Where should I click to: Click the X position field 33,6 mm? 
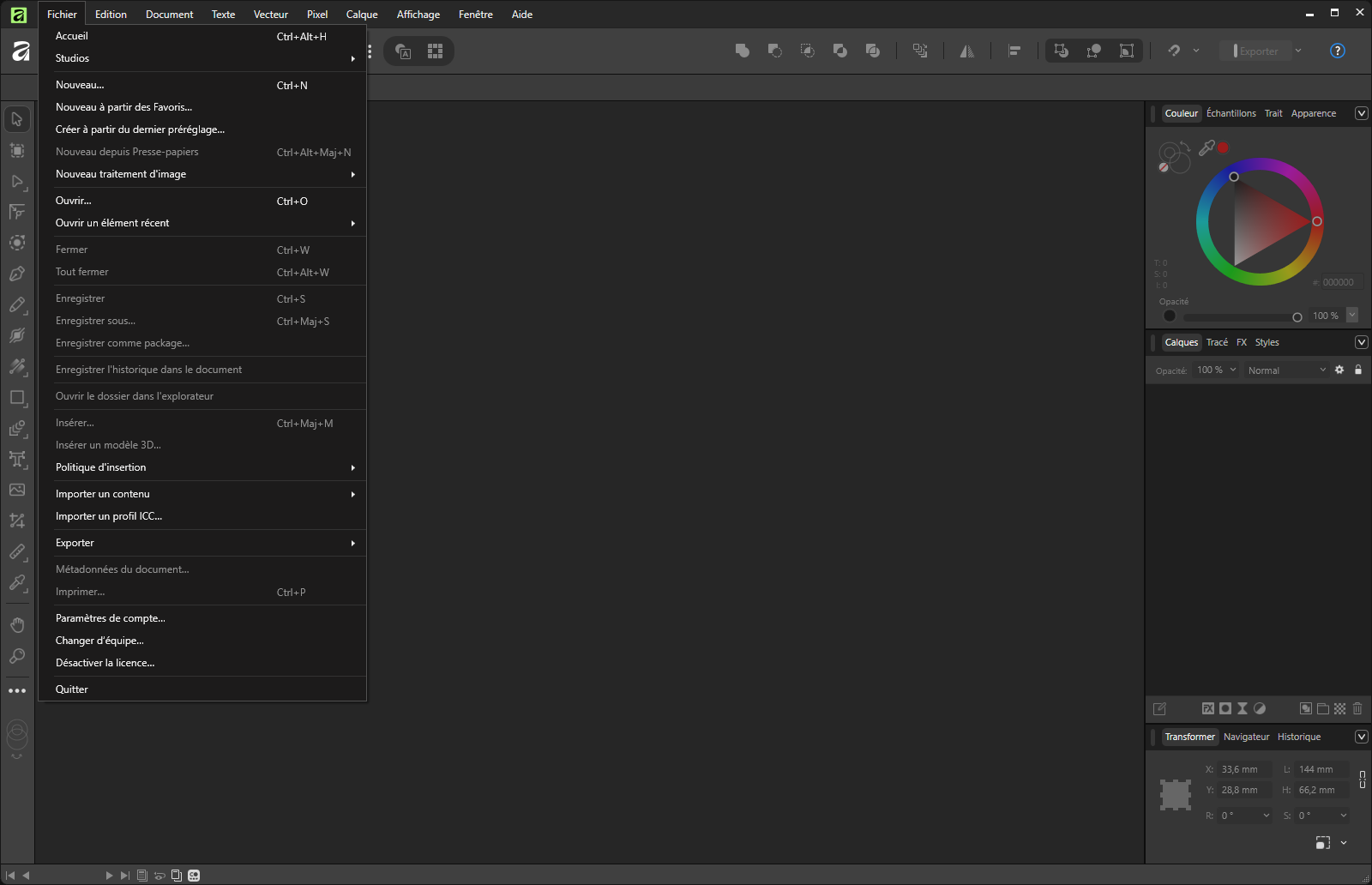point(1244,769)
